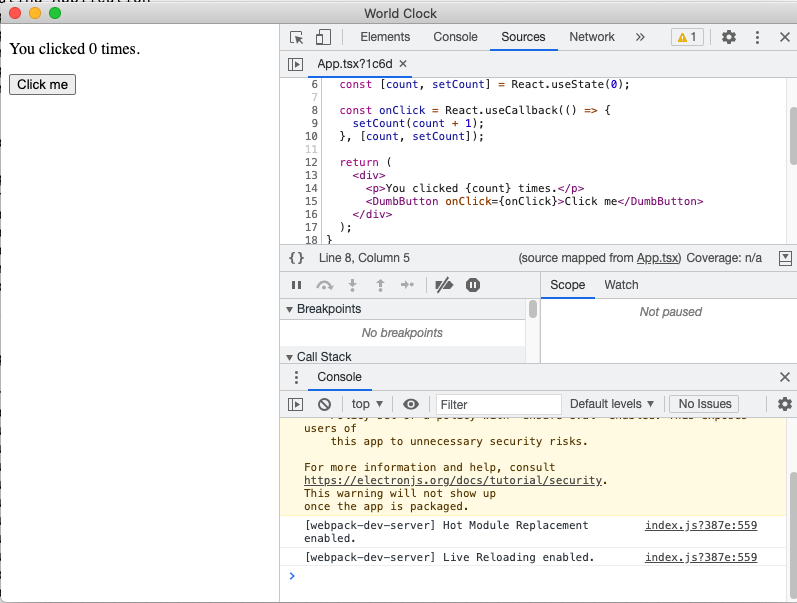
Task: Show more DevTools tabs chevron
Action: click(x=640, y=37)
